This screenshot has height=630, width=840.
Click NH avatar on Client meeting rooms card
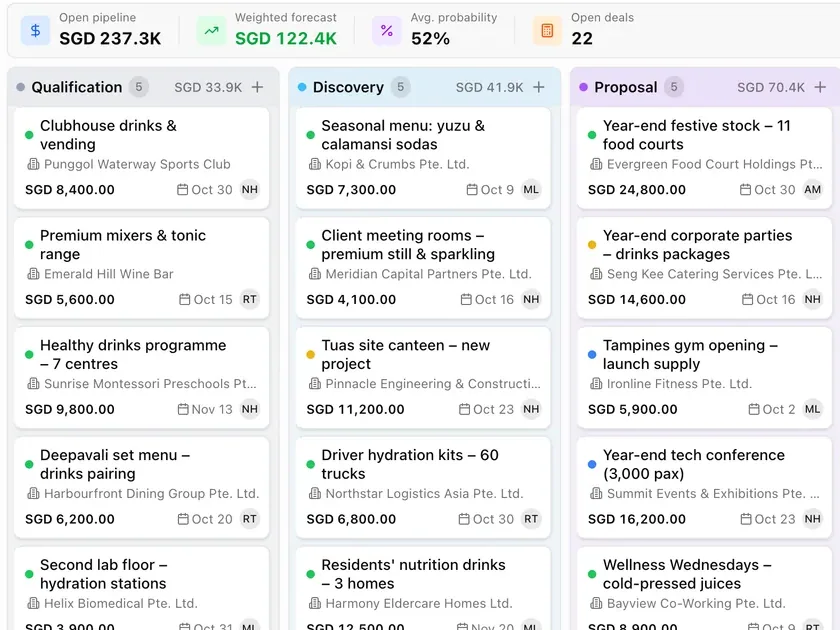coord(531,299)
